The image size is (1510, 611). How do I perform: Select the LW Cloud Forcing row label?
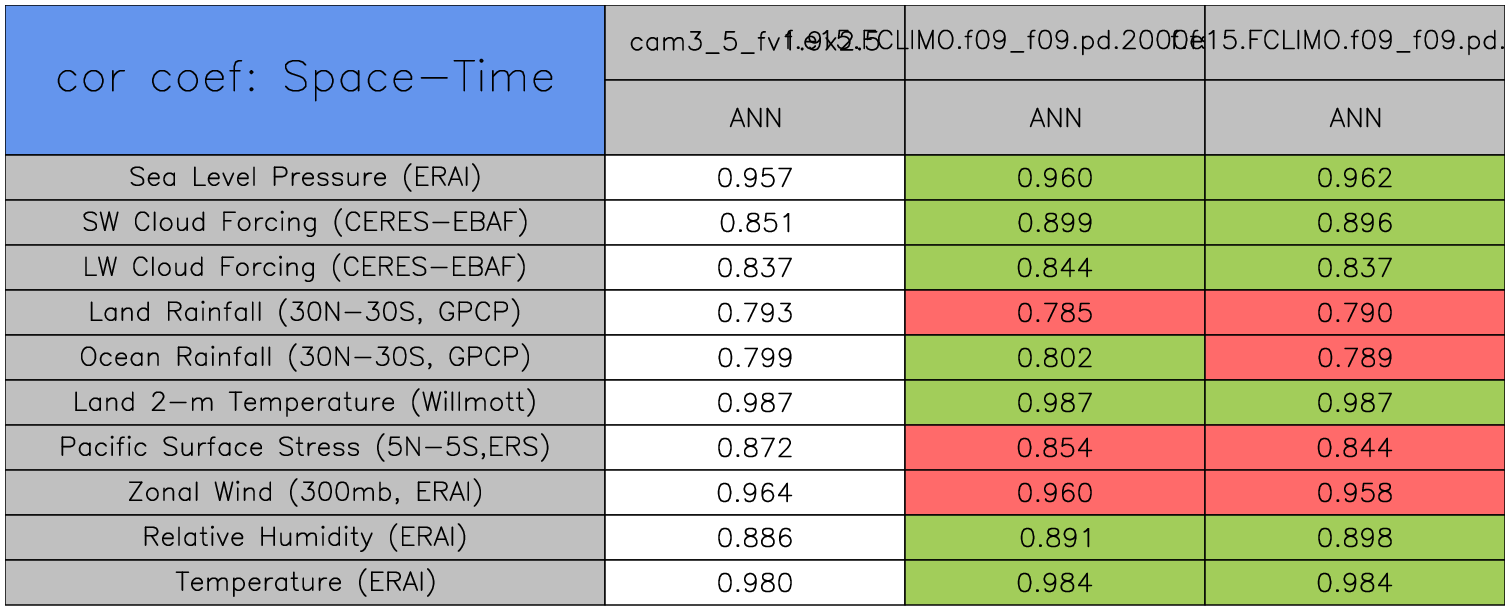click(305, 268)
